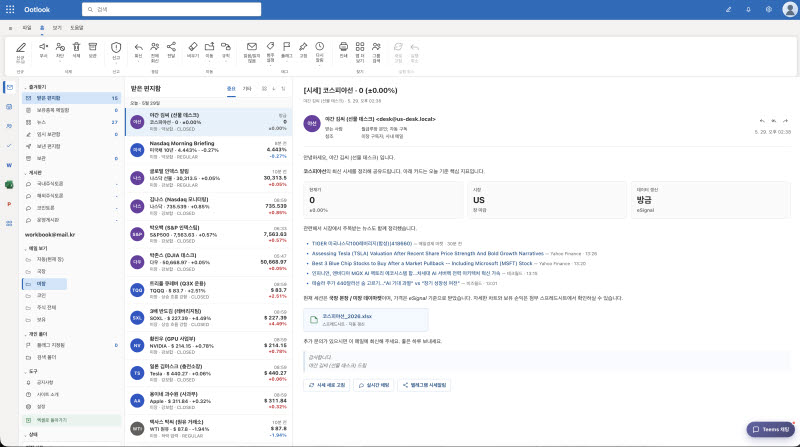Click the megaphone ignore icon in ribbon
Image resolution: width=800 pixels, height=447 pixels.
click(x=43, y=46)
